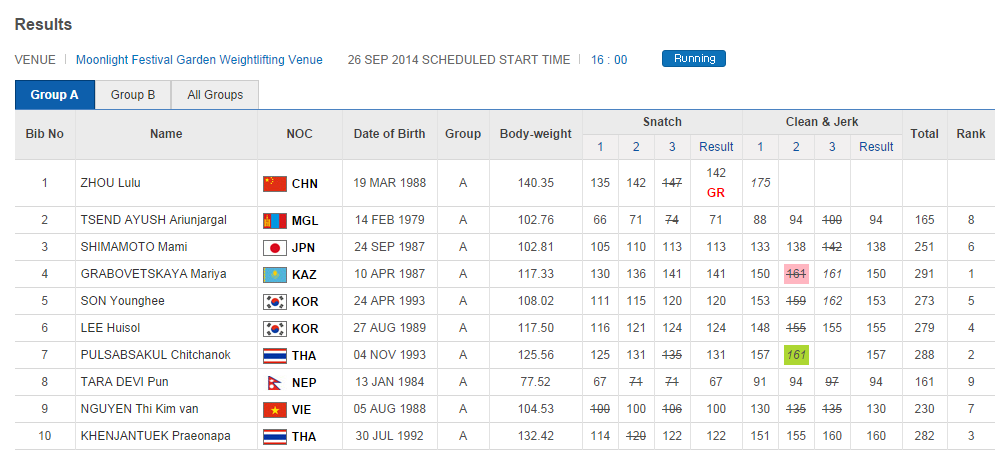1004x459 pixels.
Task: Click the Japan flag icon
Action: coord(274,247)
